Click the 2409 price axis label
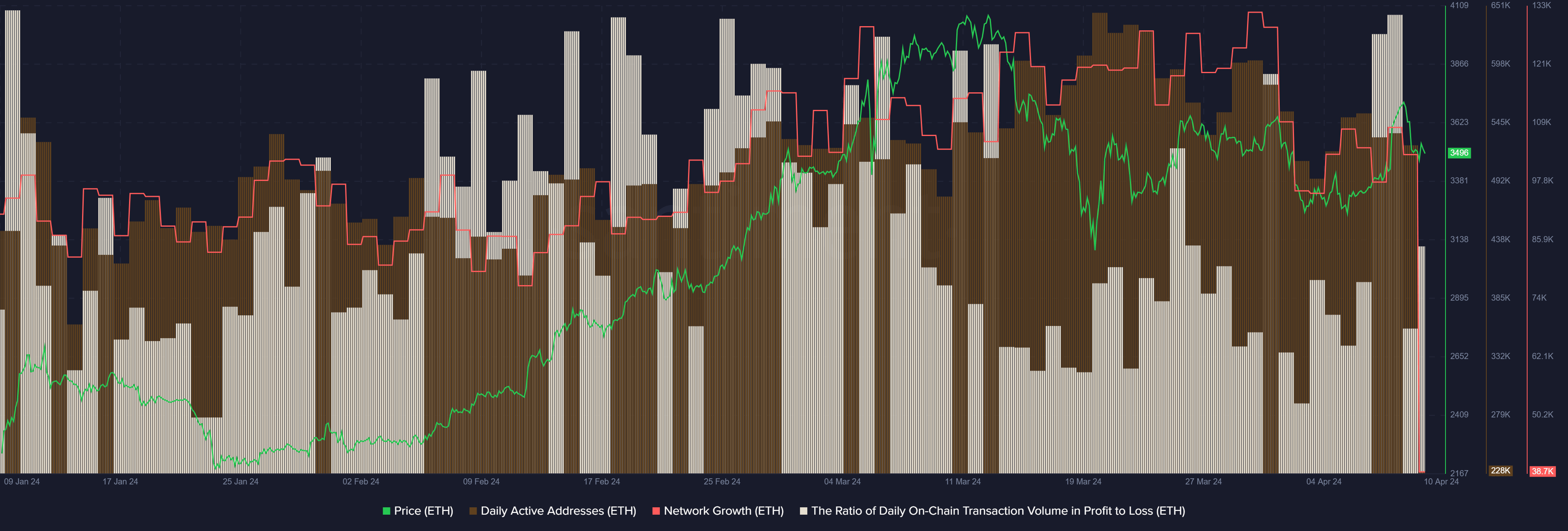The image size is (1568, 531). coord(1459,415)
